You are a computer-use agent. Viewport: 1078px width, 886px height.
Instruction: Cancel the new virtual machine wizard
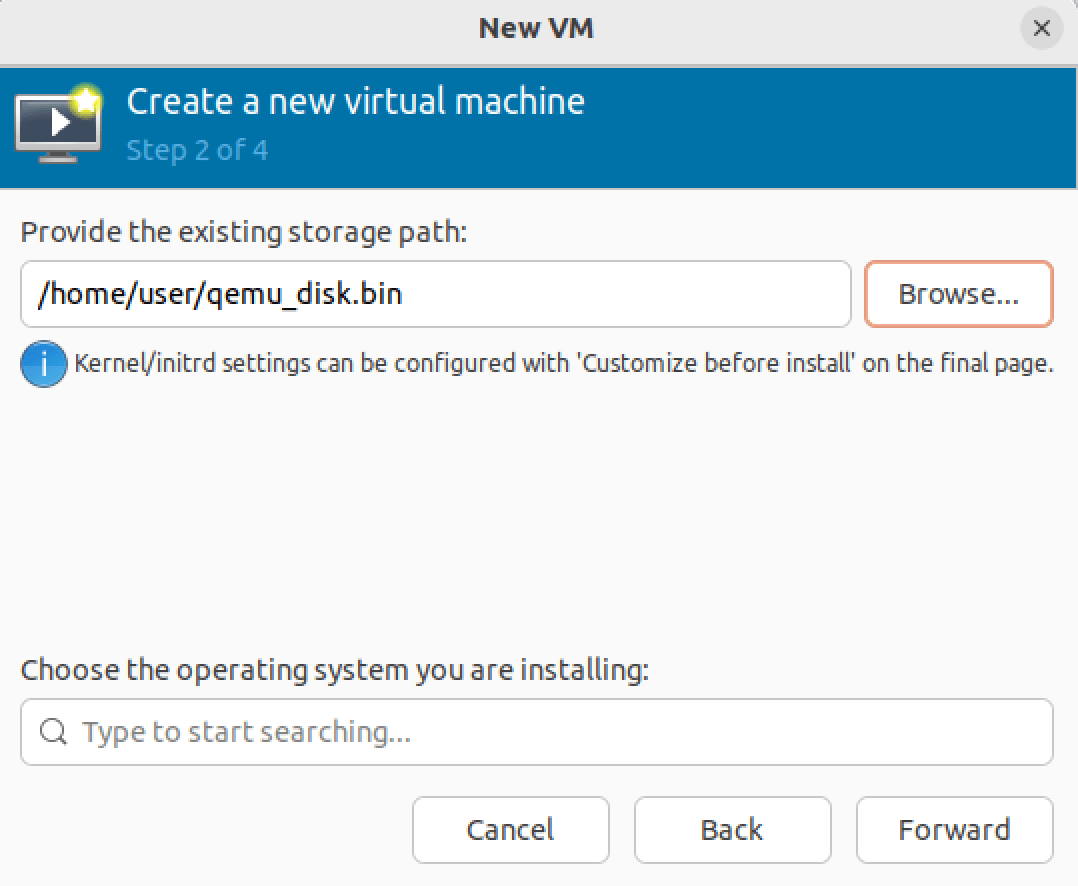tap(510, 829)
